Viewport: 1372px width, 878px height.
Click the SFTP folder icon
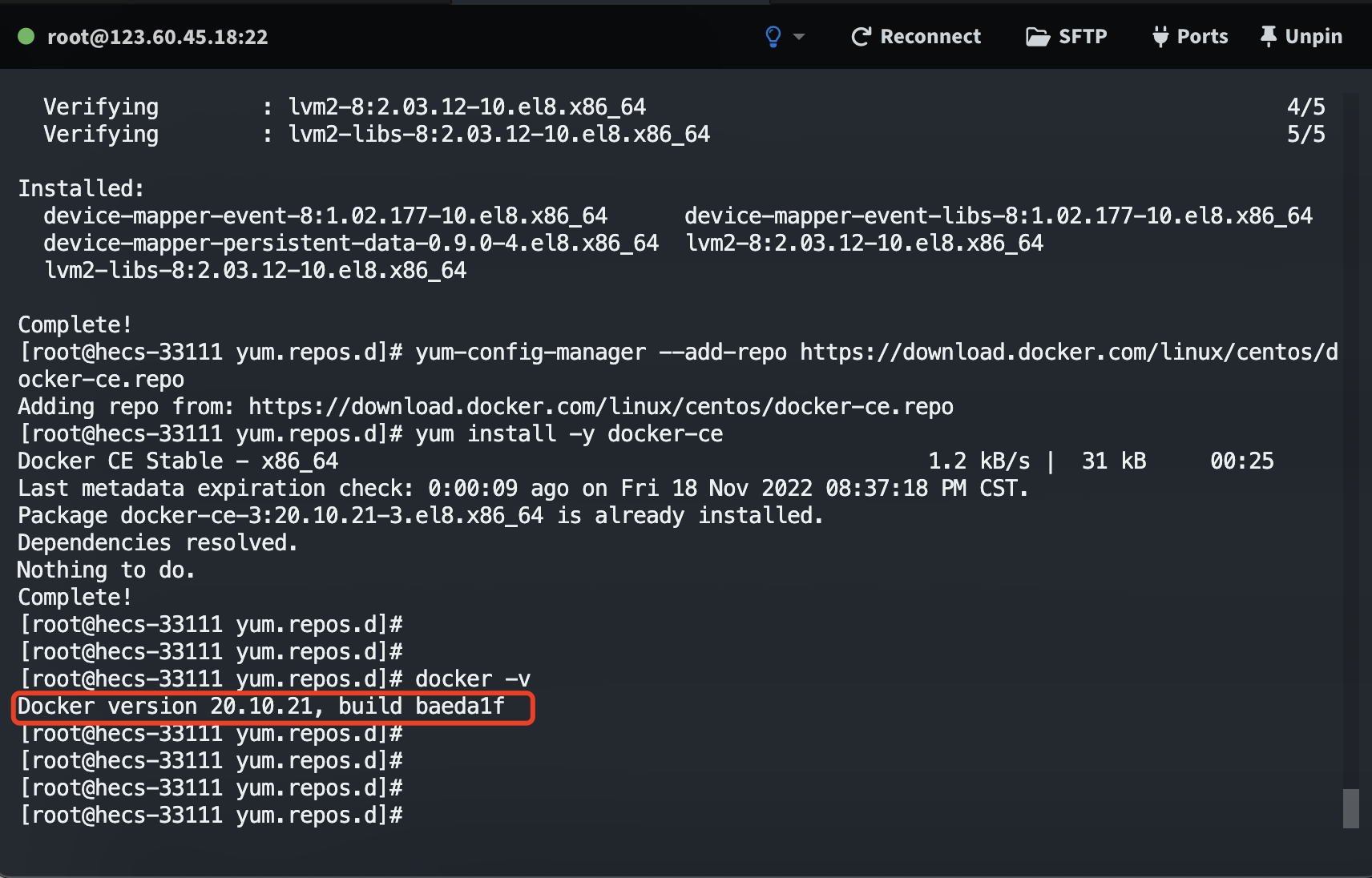[1037, 37]
